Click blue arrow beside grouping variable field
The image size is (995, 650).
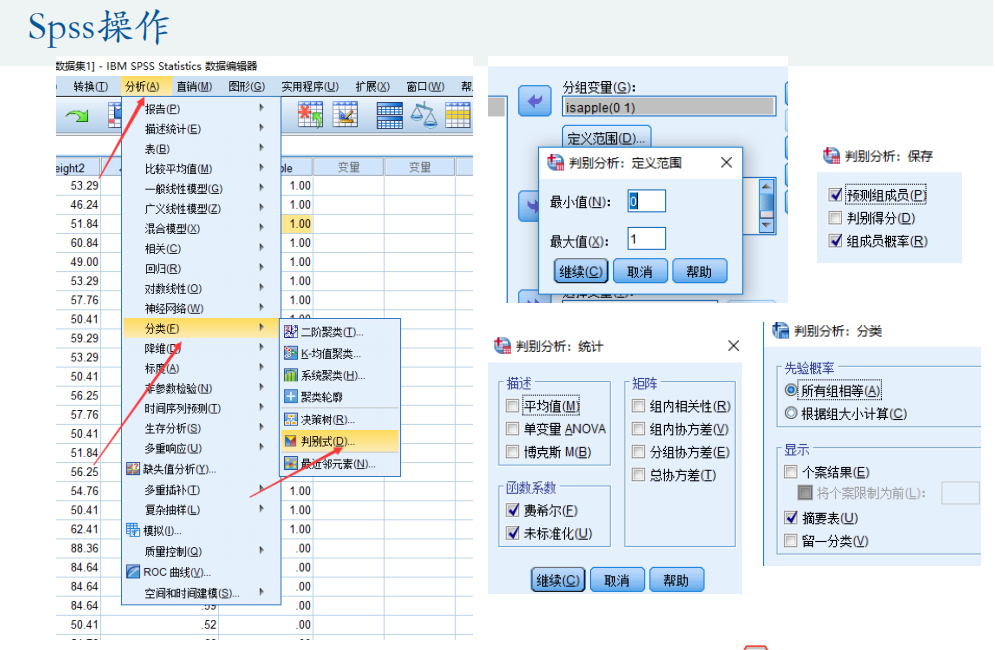click(535, 101)
